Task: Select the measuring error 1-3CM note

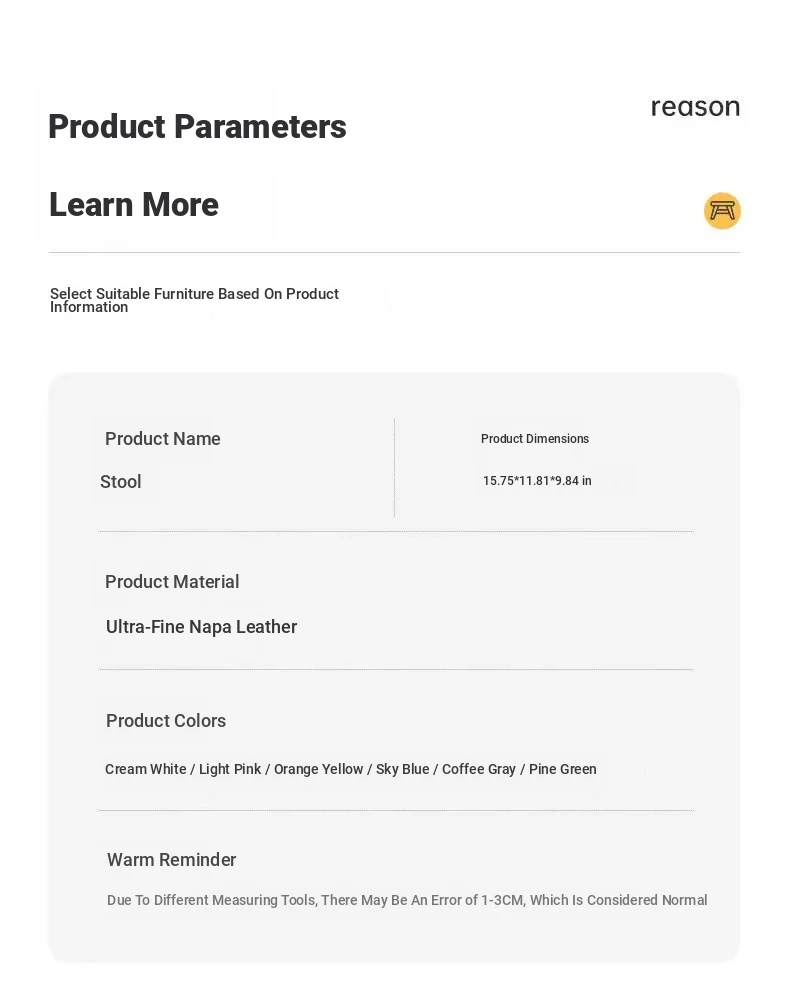Action: pos(407,900)
